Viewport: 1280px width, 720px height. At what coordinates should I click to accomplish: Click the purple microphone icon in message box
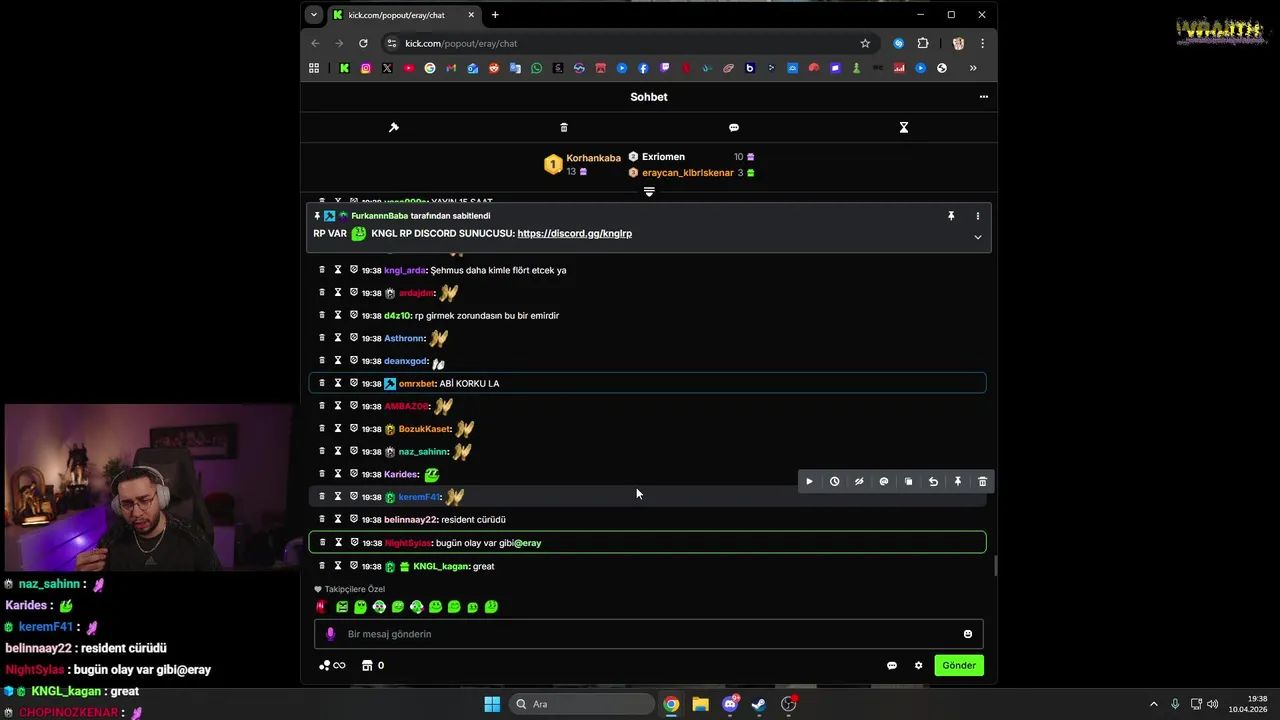[331, 634]
